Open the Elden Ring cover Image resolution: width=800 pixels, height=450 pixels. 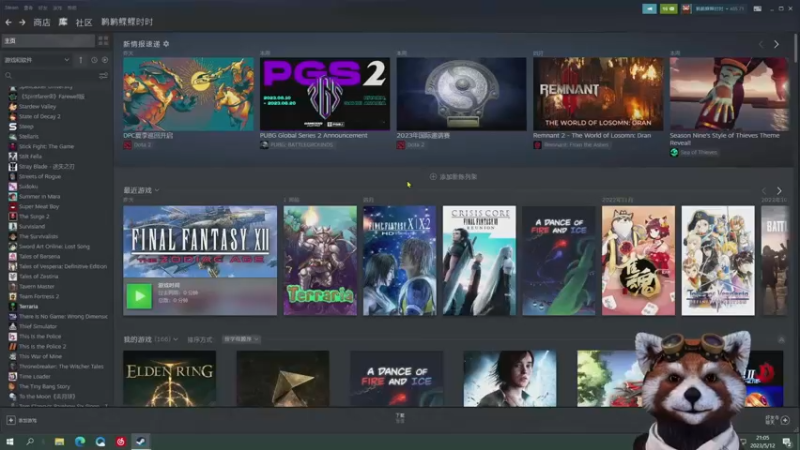(x=169, y=379)
